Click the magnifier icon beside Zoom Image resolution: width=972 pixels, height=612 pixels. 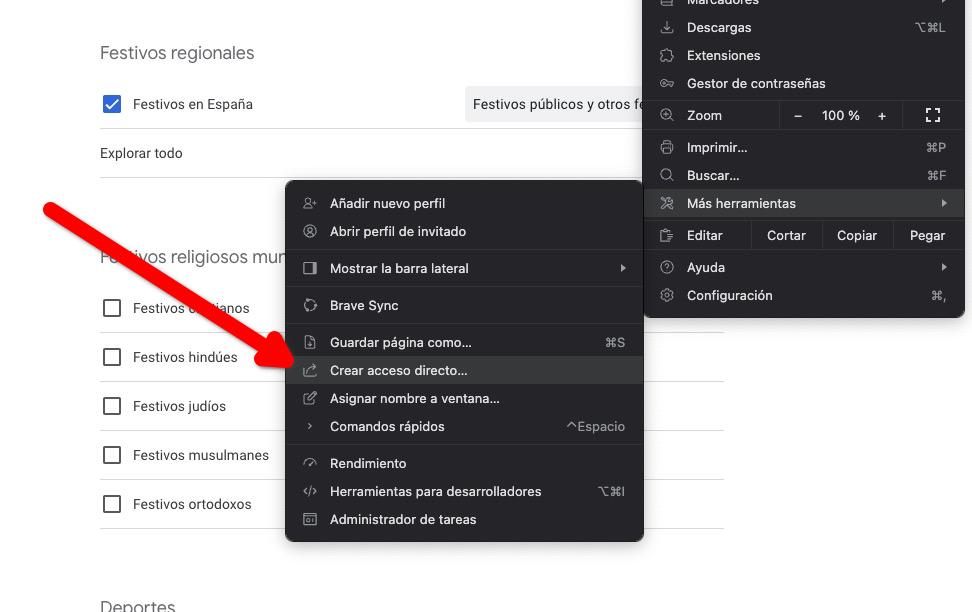[667, 115]
